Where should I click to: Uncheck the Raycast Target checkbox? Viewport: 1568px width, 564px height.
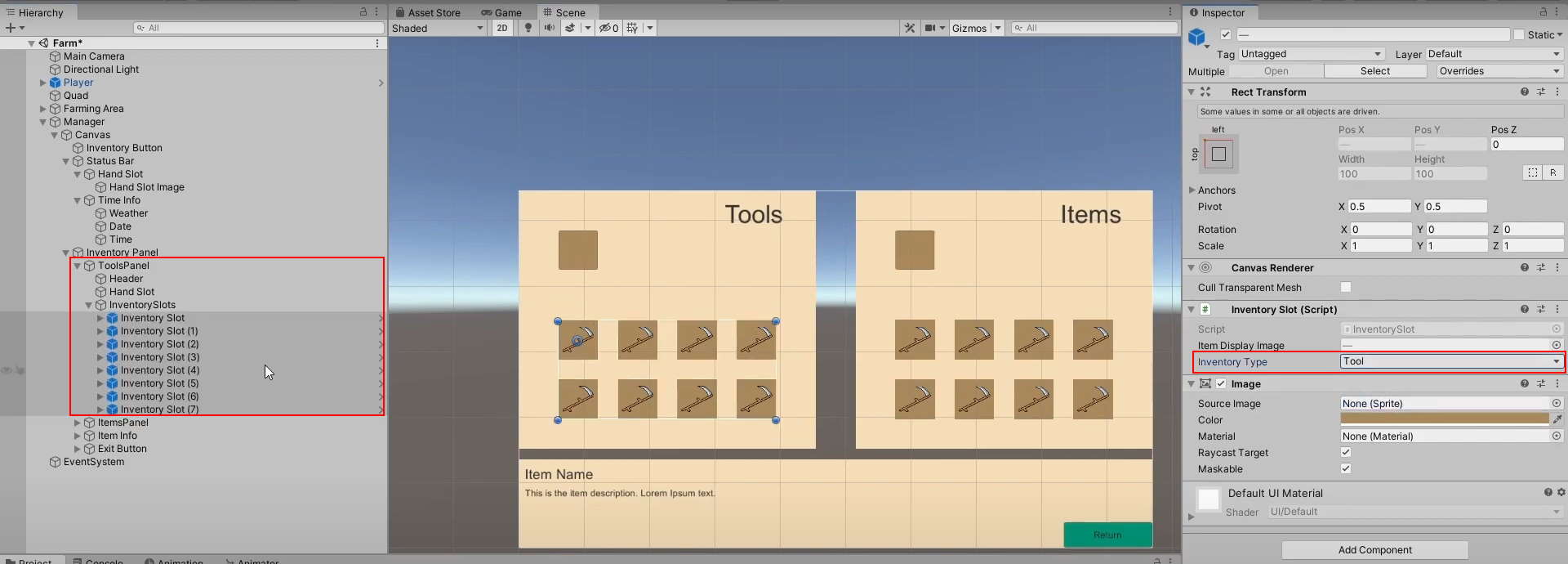point(1346,452)
